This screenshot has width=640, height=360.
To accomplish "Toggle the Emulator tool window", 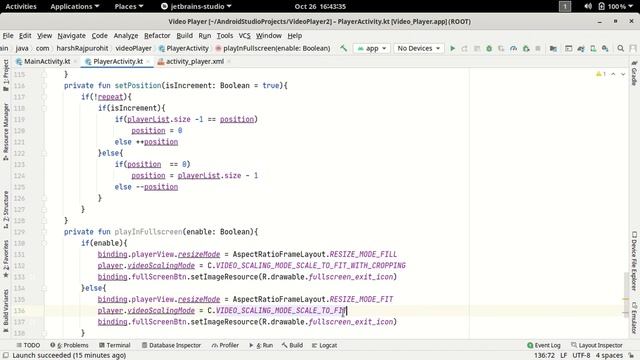I will [x=634, y=318].
